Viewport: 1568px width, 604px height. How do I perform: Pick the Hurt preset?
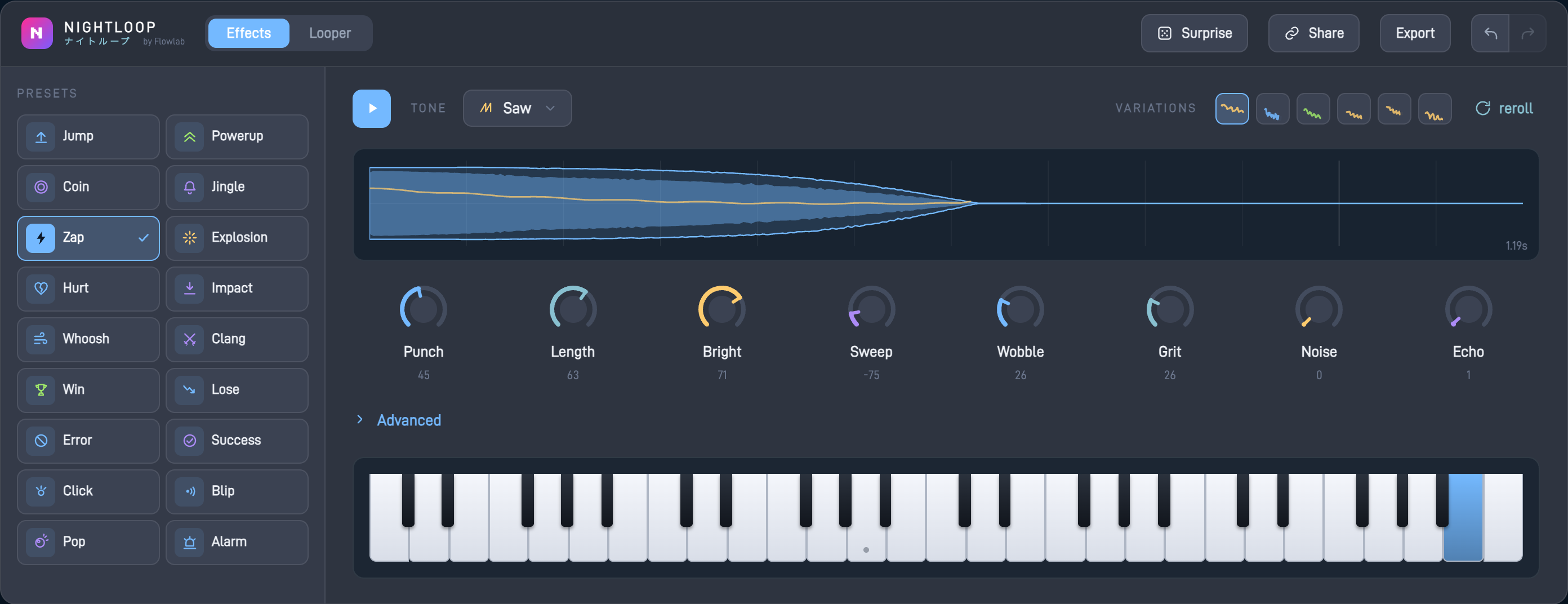point(88,288)
